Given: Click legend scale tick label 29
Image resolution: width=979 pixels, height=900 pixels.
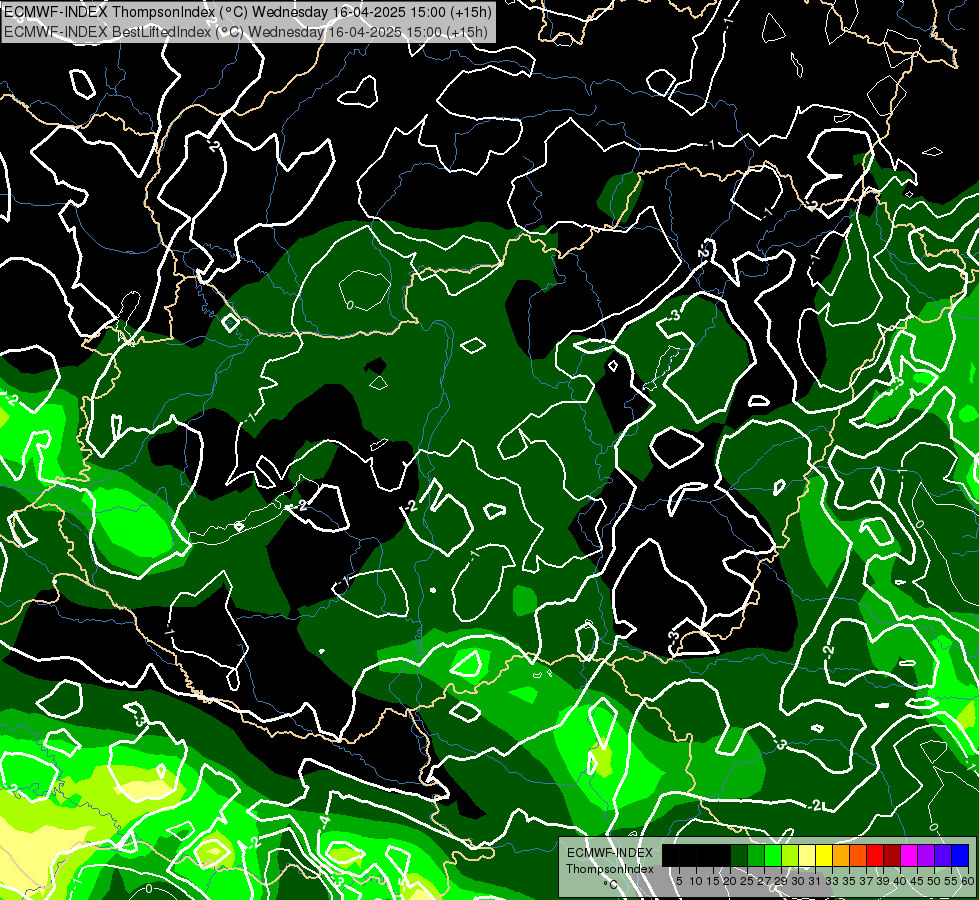Looking at the screenshot, I should (781, 881).
